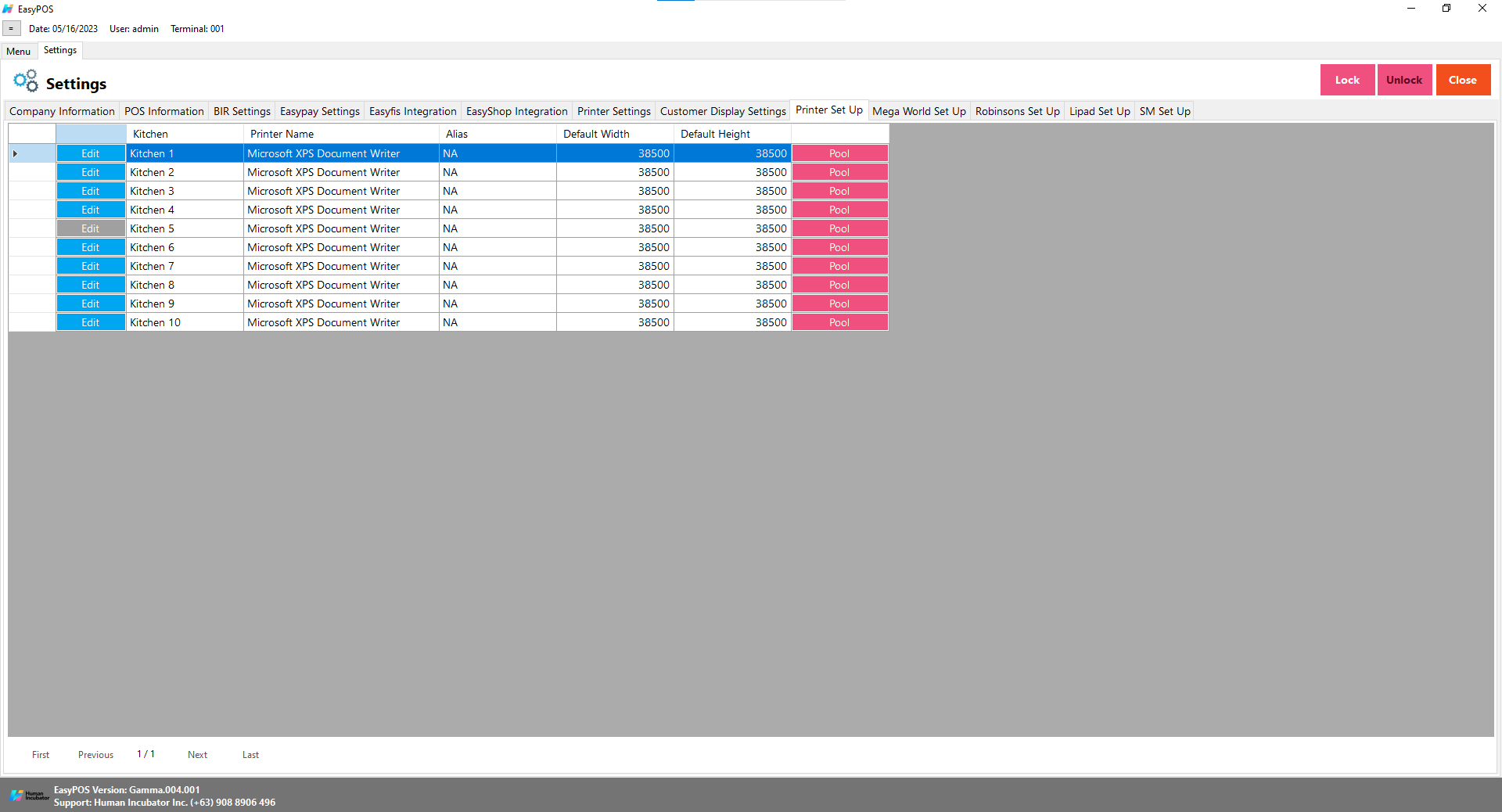Screen dimensions: 1502x812
Task: Go to Next page
Action: [x=197, y=755]
